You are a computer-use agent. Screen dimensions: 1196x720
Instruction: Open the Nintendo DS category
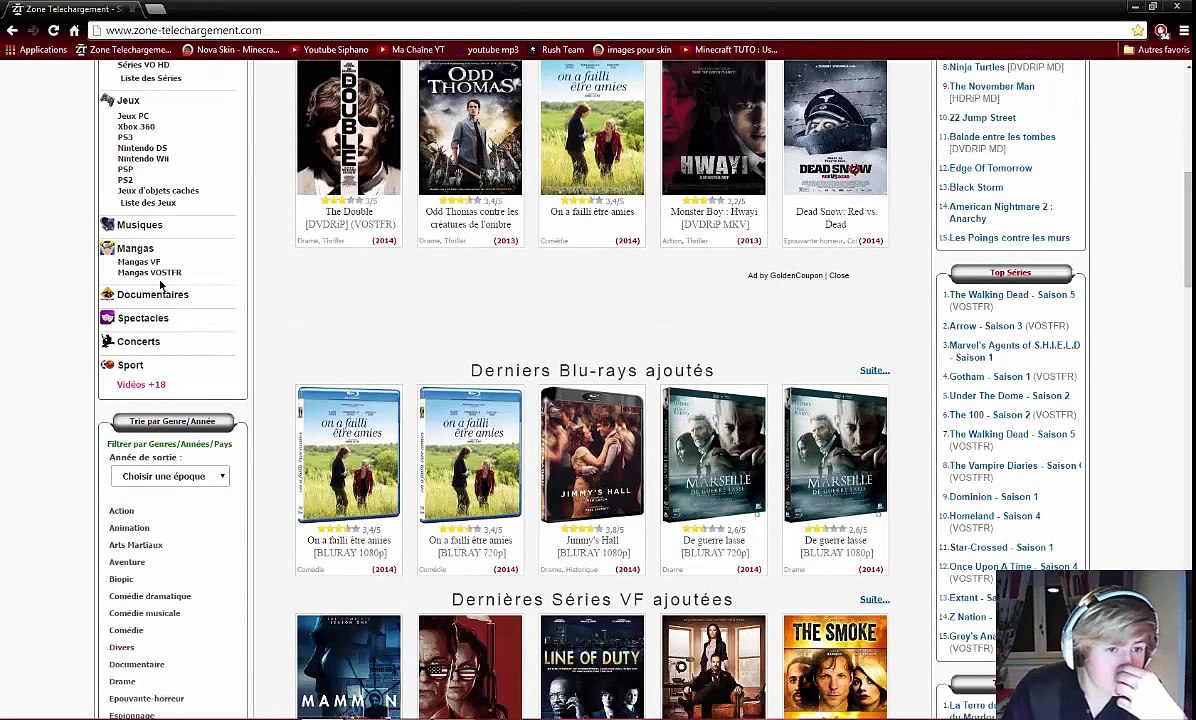(x=142, y=148)
